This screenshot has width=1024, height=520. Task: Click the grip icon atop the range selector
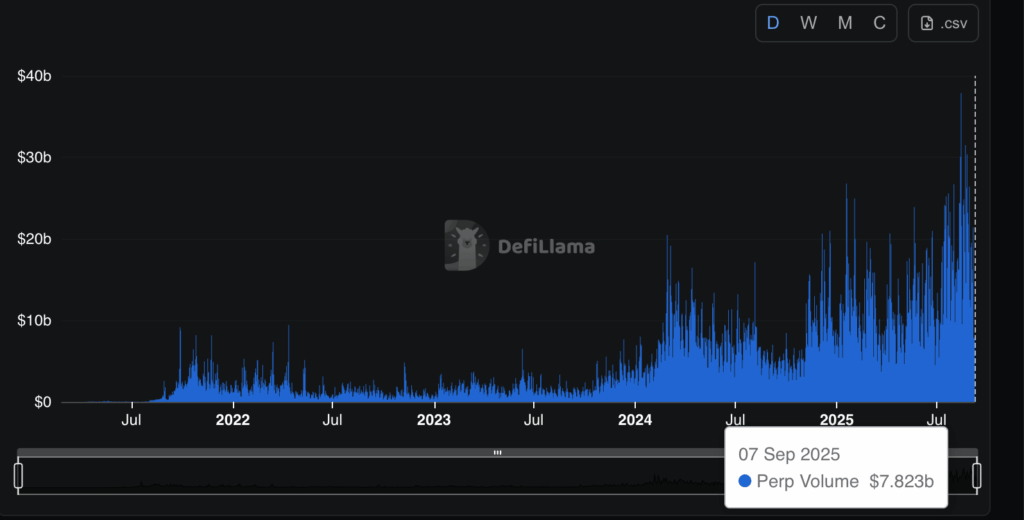tap(498, 452)
